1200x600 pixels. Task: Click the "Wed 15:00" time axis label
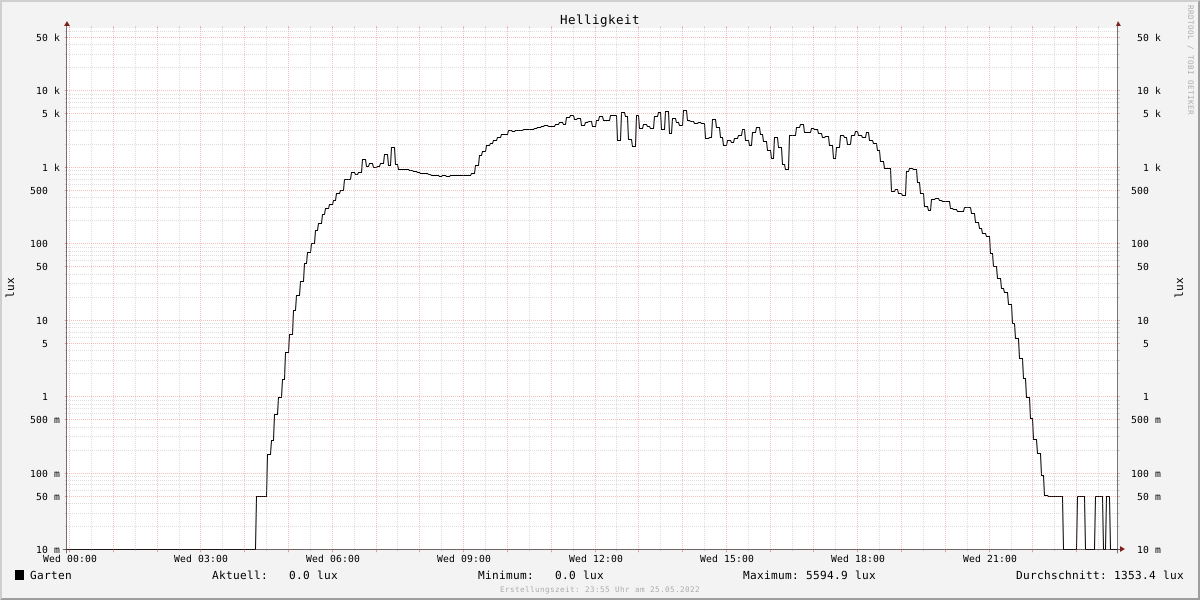727,559
